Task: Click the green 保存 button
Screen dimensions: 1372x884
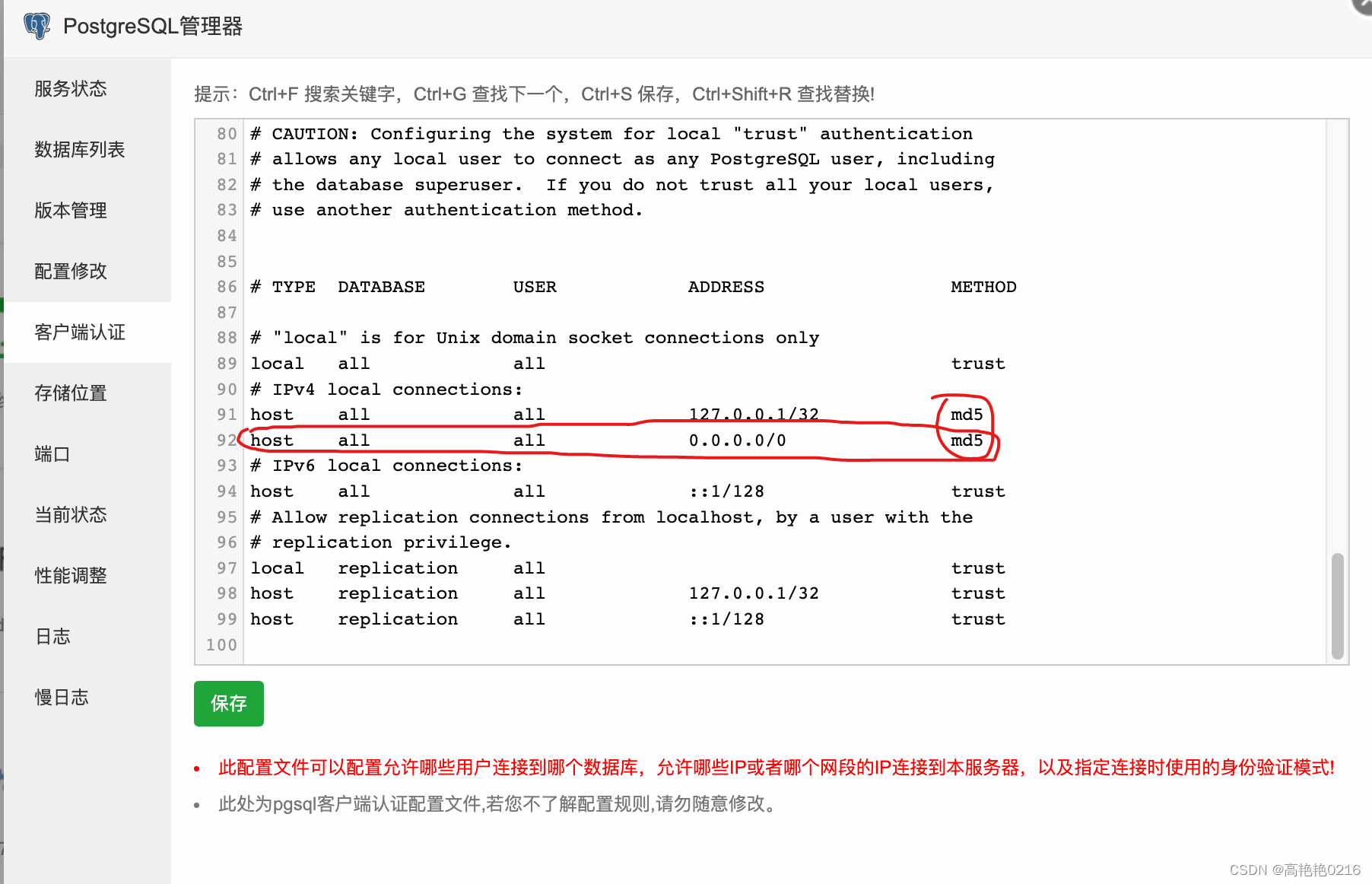Action: [229, 704]
